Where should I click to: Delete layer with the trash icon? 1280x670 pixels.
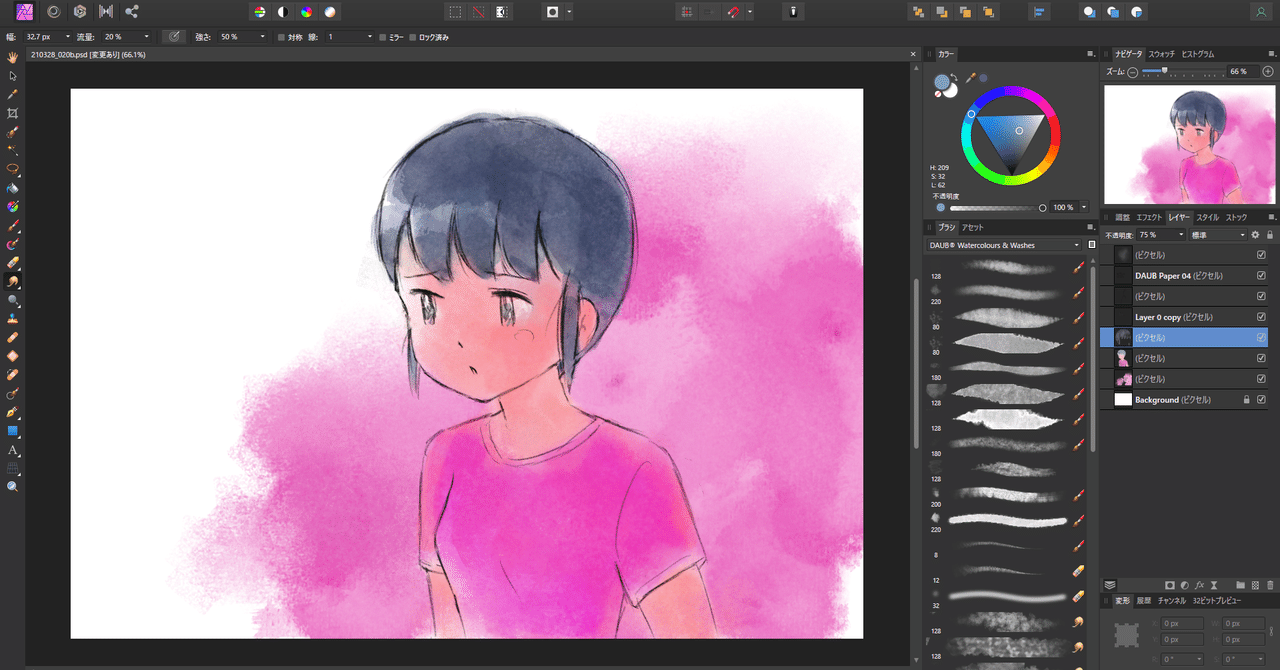(1270, 584)
